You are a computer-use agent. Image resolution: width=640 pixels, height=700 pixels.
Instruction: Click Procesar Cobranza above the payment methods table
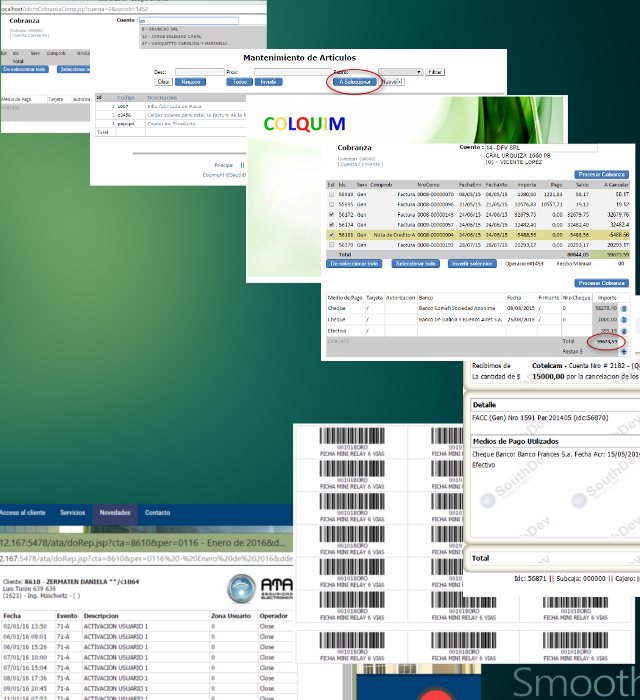pos(601,283)
